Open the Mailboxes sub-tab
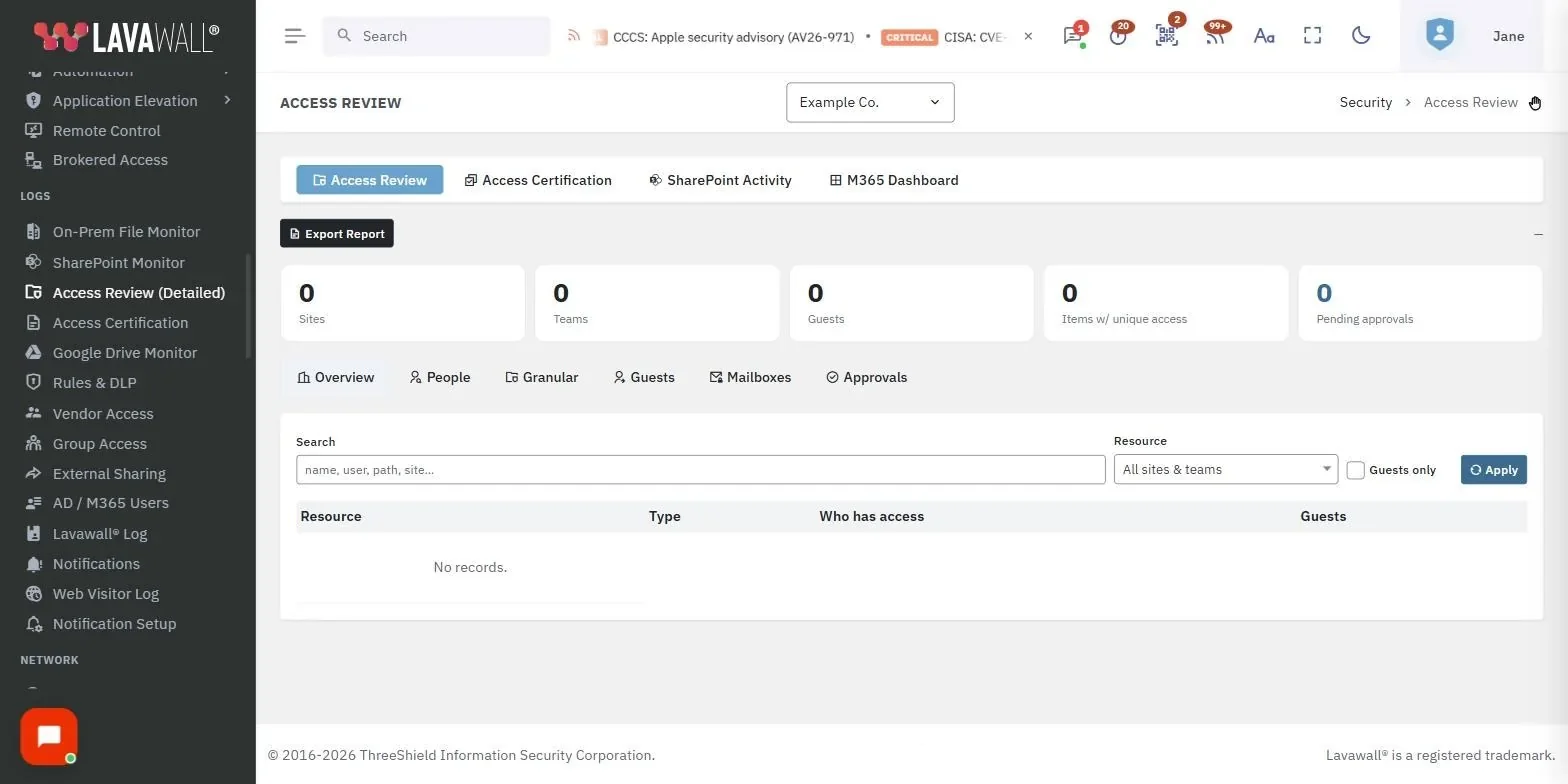1568x784 pixels. pos(750,377)
